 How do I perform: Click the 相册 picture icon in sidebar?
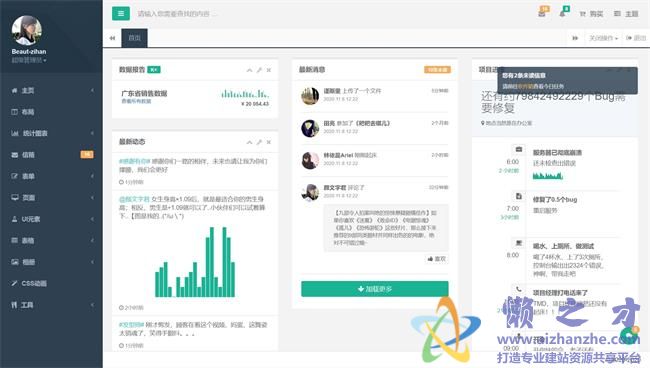click(15, 262)
